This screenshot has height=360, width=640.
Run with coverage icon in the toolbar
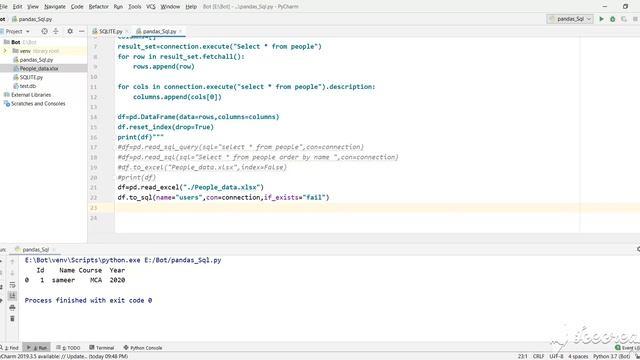[x=624, y=19]
